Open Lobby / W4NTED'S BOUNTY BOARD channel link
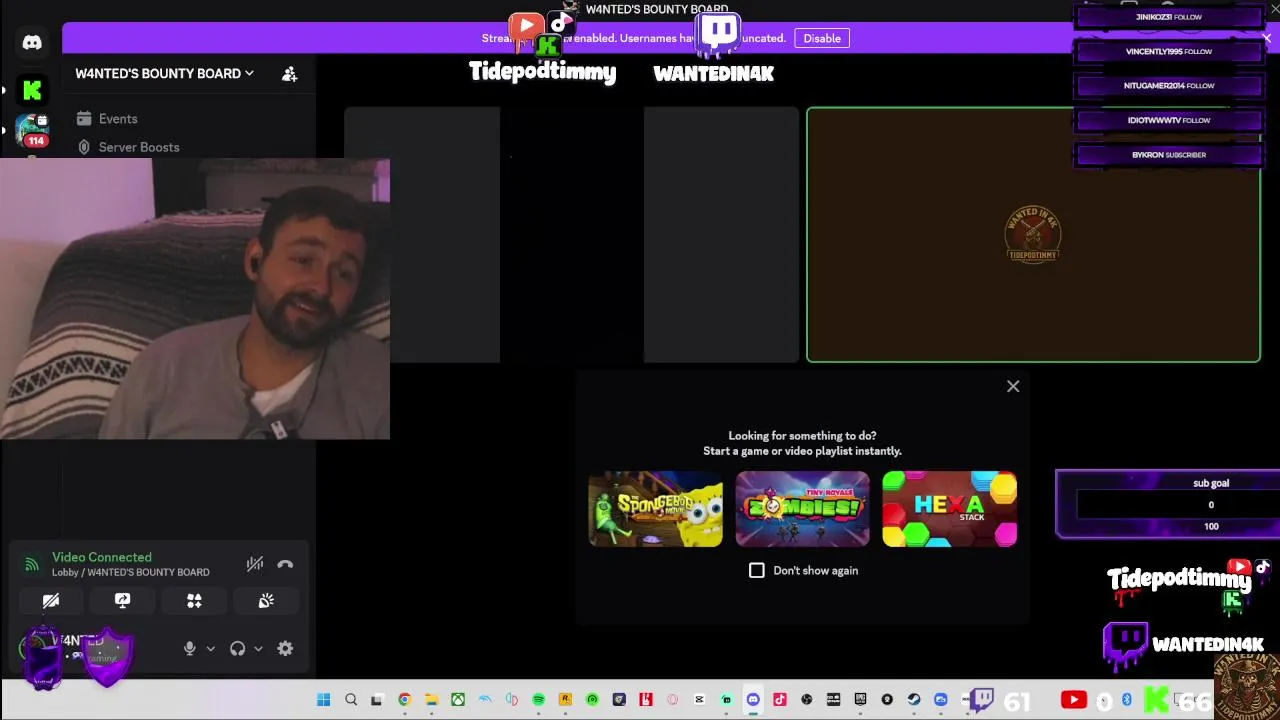The image size is (1280, 720). click(131, 572)
